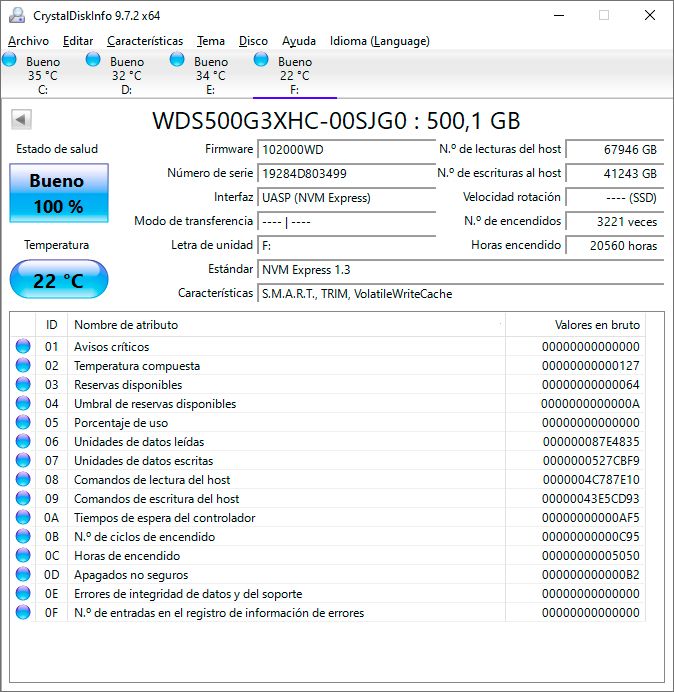Click status orb for Unidades de datos leídas
This screenshot has height=692, width=674.
point(23,441)
